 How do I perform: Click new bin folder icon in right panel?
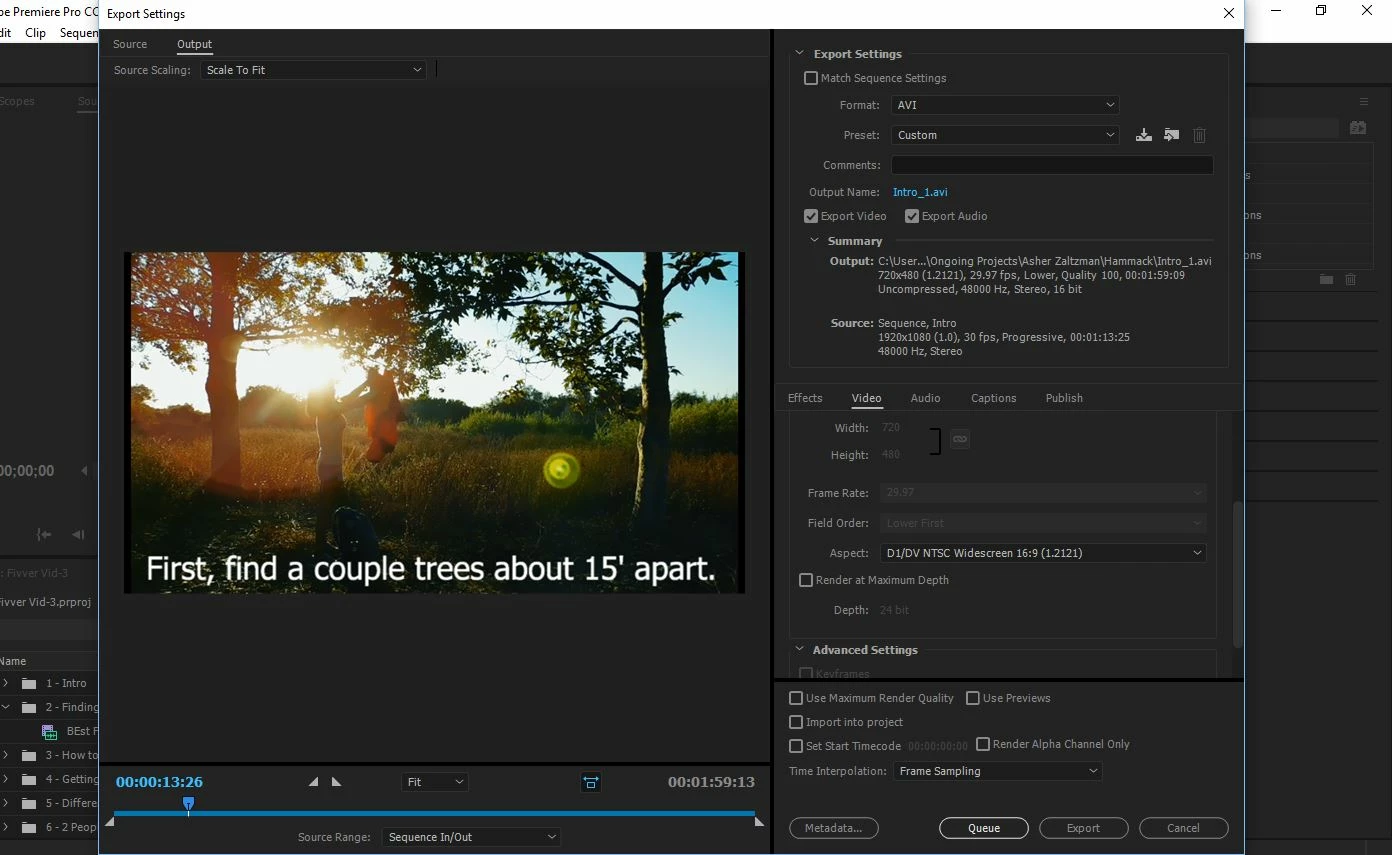click(1326, 280)
